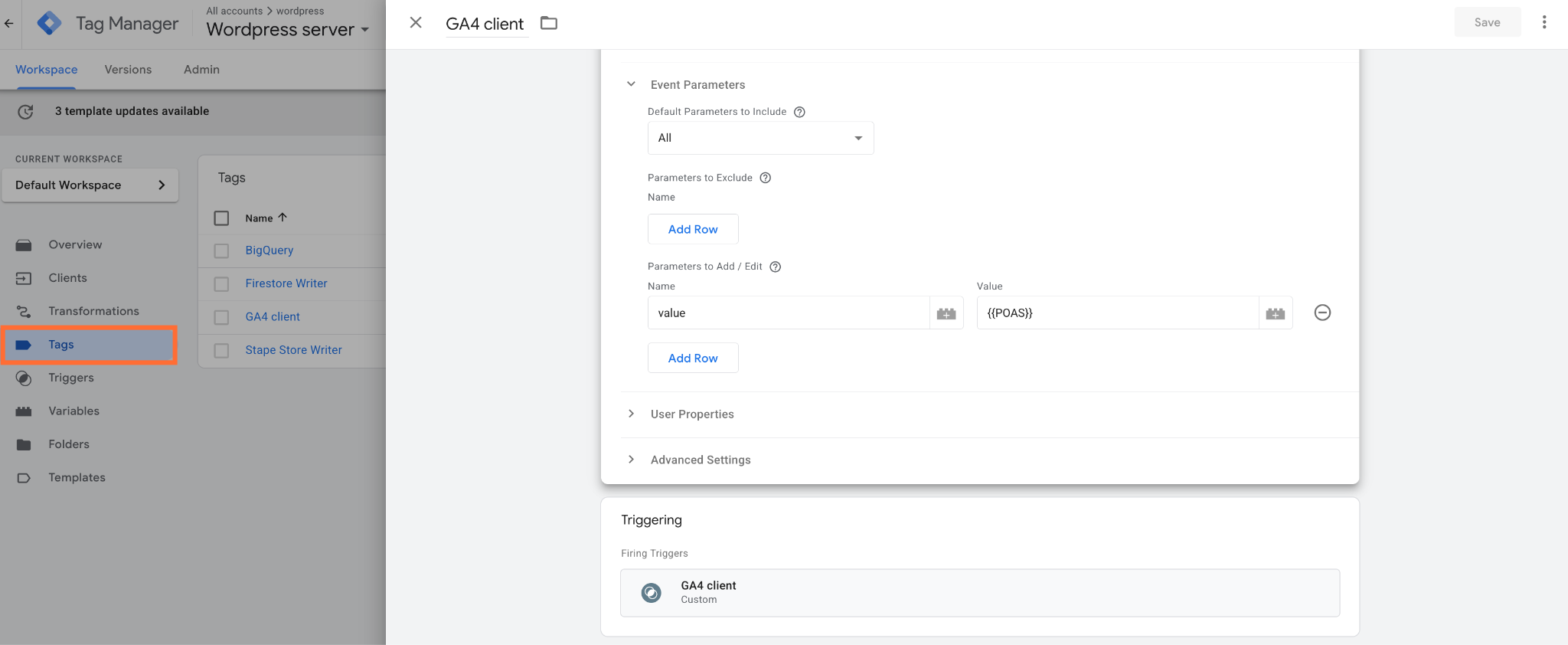Image resolution: width=1568 pixels, height=645 pixels.
Task: Tick the checkbox for GA4 client tag row
Action: 221,317
